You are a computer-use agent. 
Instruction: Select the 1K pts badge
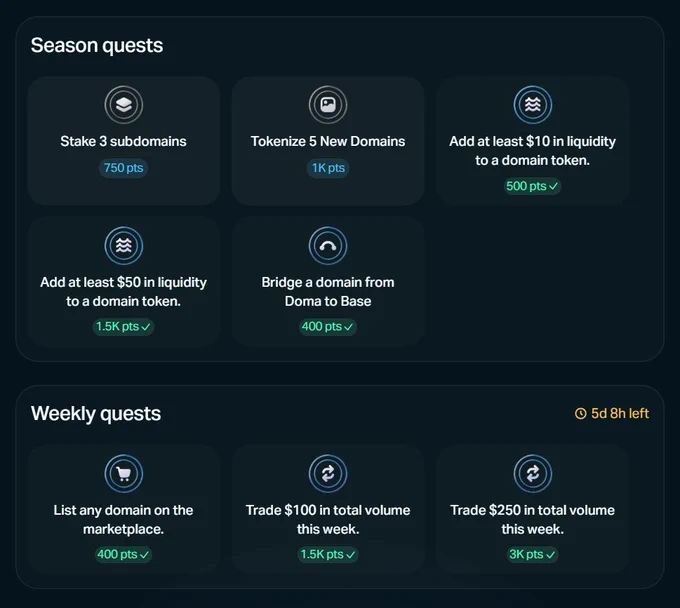328,168
